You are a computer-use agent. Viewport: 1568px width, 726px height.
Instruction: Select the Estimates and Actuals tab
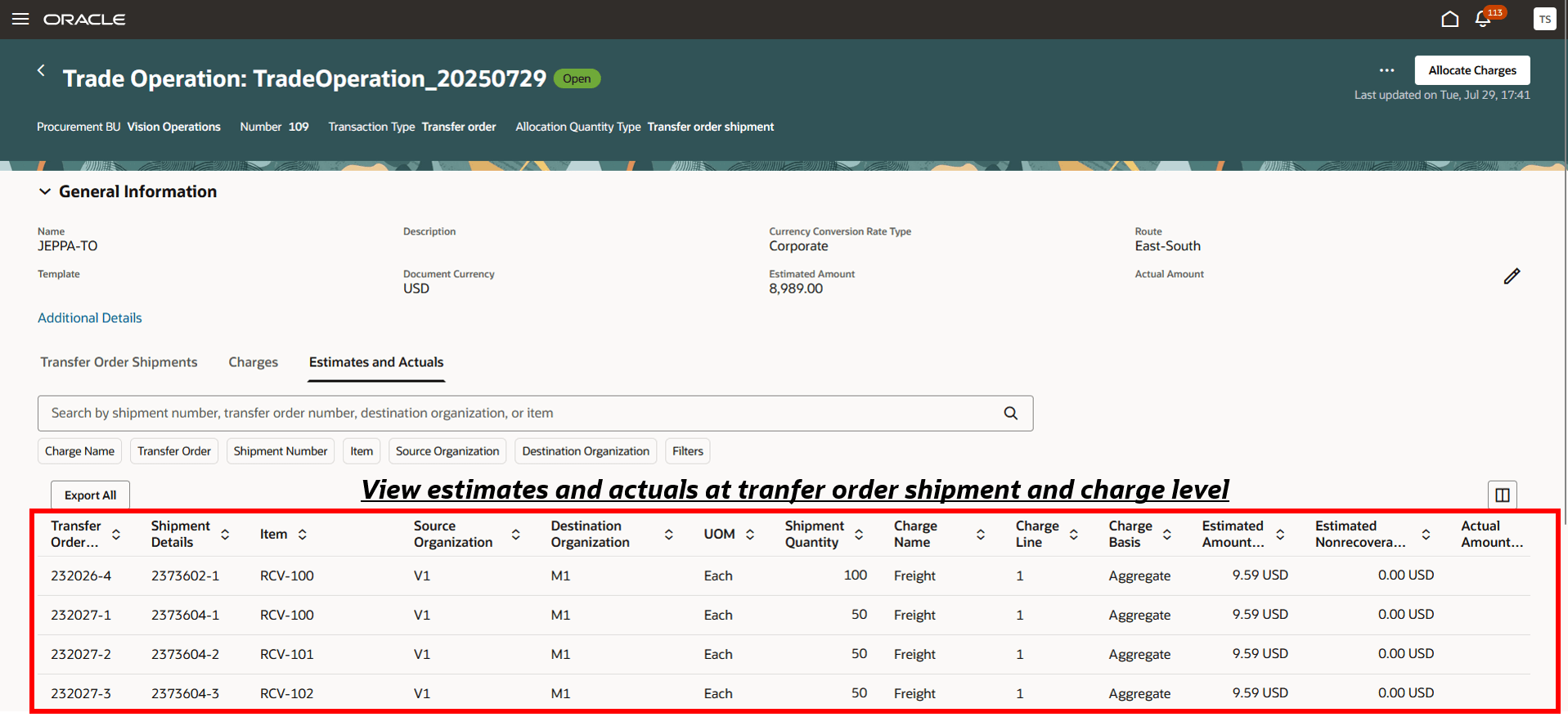pyautogui.click(x=376, y=362)
